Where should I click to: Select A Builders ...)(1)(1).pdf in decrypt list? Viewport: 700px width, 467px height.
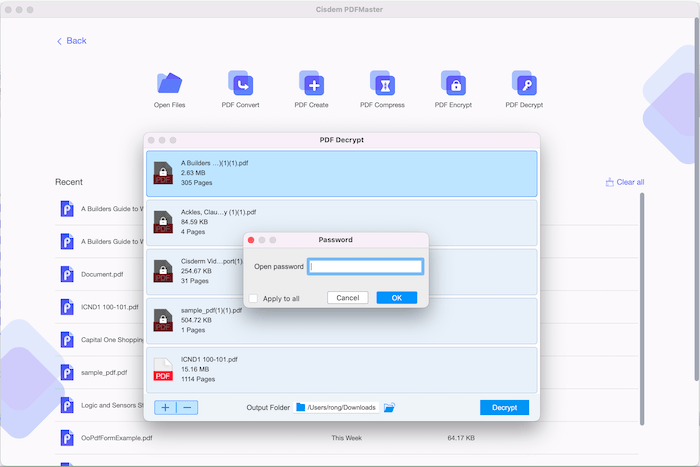[342, 174]
